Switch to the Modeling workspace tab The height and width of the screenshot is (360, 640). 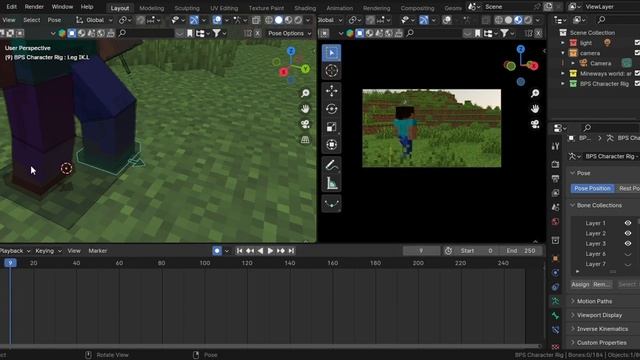151,8
